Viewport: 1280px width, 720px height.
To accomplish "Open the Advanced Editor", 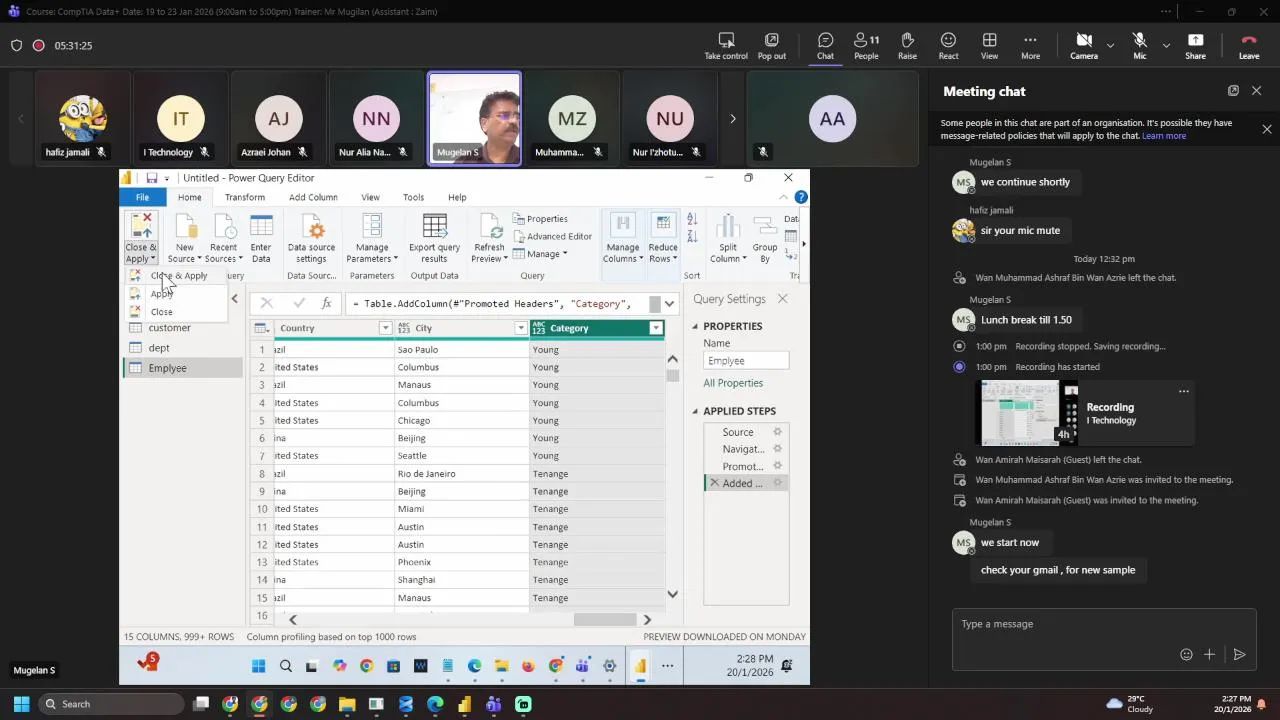I will pyautogui.click(x=552, y=236).
